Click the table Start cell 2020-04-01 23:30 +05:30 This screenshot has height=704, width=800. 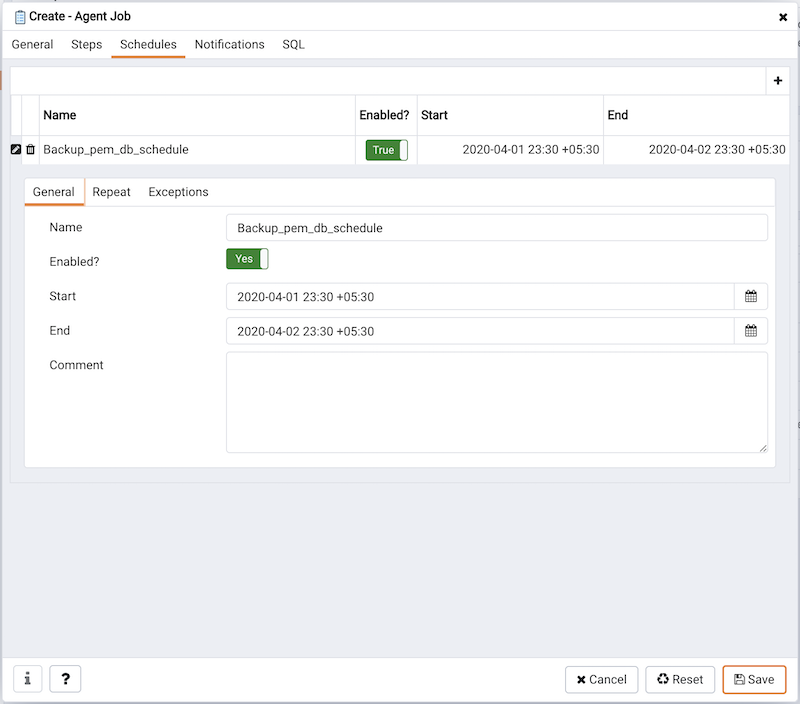point(510,150)
